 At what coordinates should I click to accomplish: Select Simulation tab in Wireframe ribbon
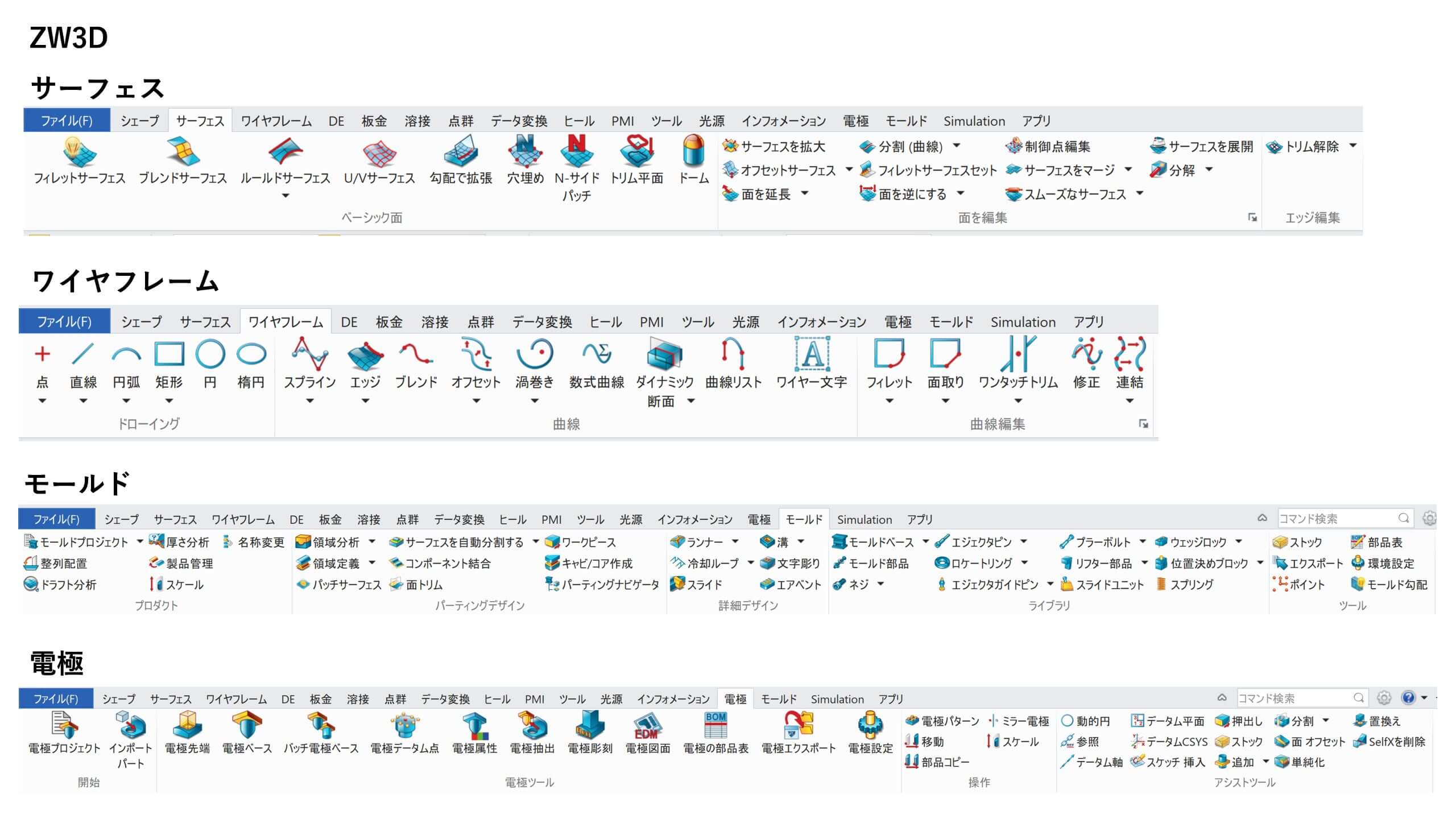[1023, 322]
